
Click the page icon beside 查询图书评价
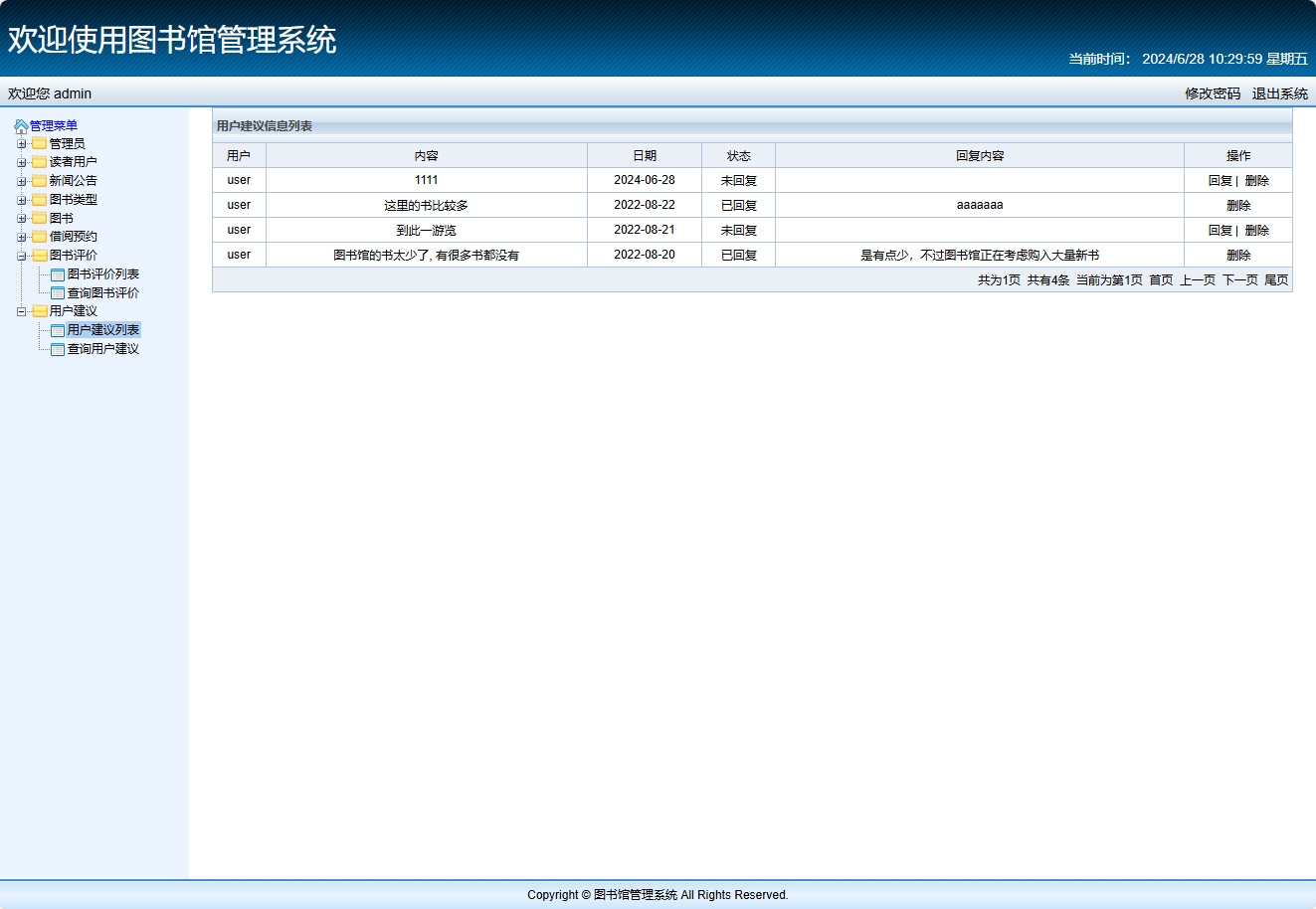tap(58, 293)
